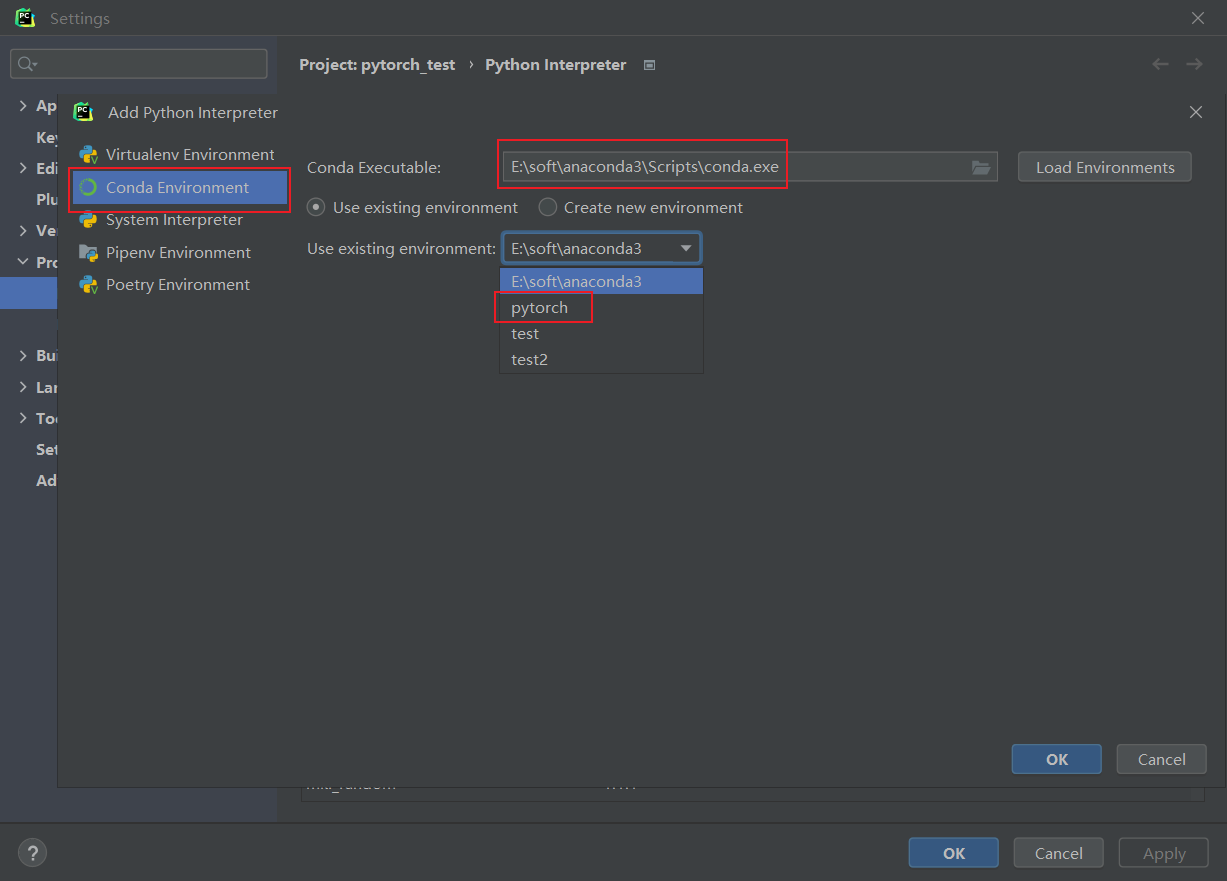Close the Add Python Interpreter dialog

(1196, 112)
